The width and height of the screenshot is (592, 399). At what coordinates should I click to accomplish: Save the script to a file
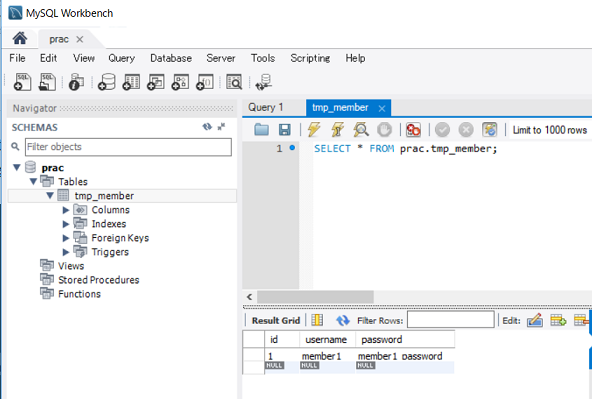click(x=285, y=129)
